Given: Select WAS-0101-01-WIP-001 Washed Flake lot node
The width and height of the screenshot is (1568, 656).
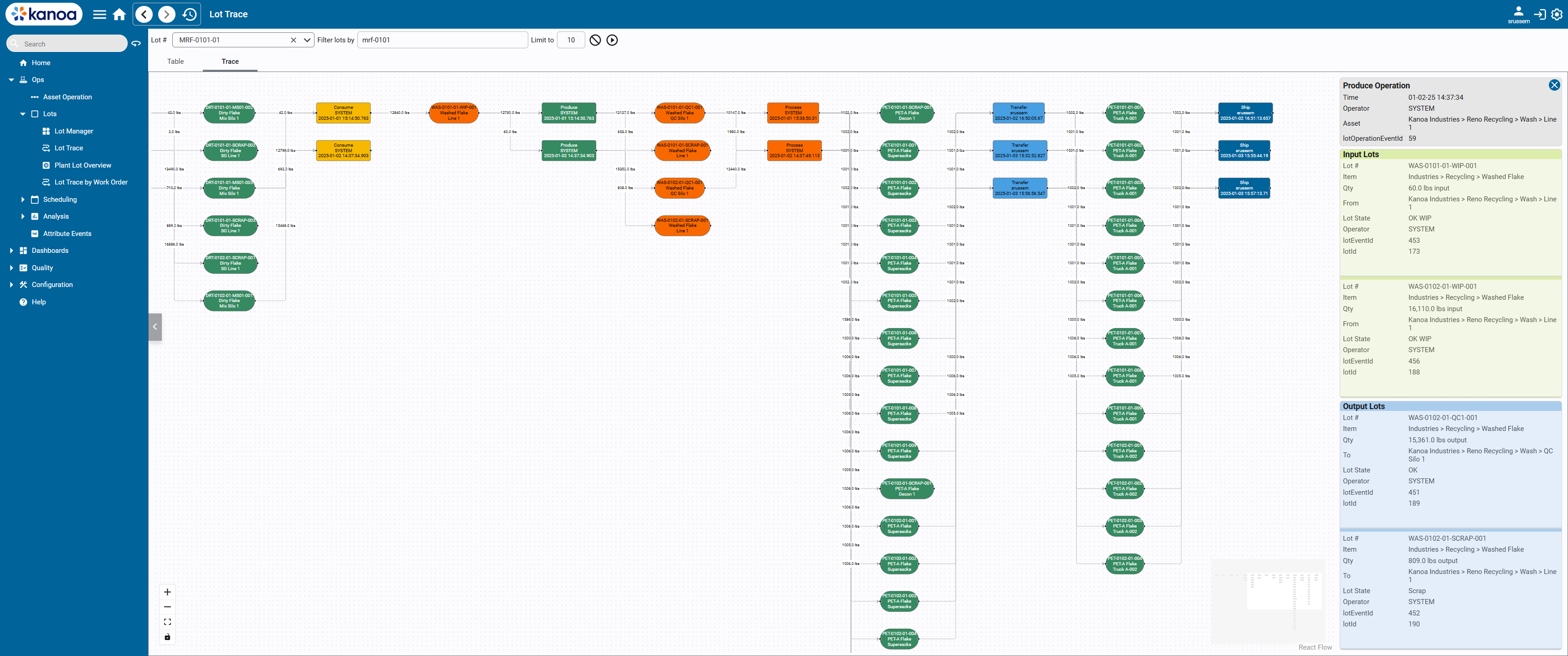Looking at the screenshot, I should (454, 113).
